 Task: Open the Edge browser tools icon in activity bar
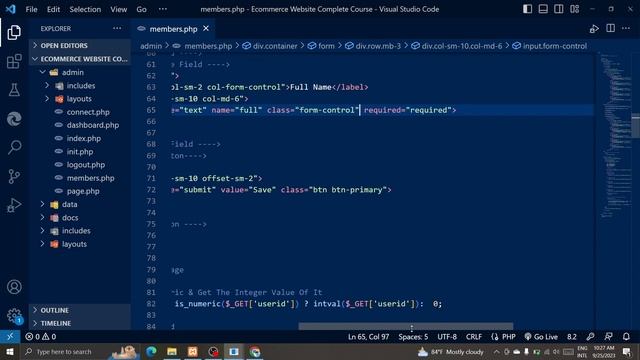(14, 119)
